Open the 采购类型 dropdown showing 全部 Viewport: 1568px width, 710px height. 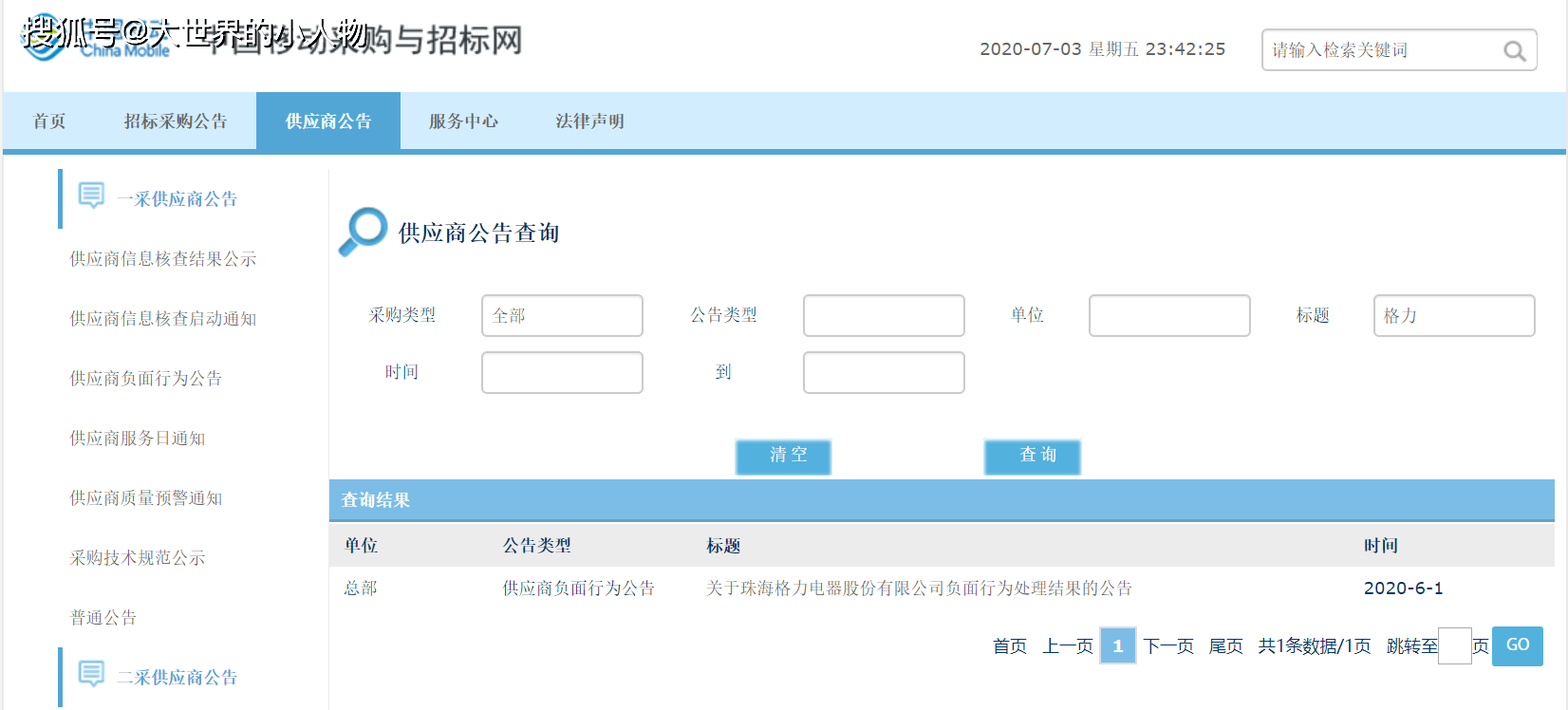click(x=562, y=315)
